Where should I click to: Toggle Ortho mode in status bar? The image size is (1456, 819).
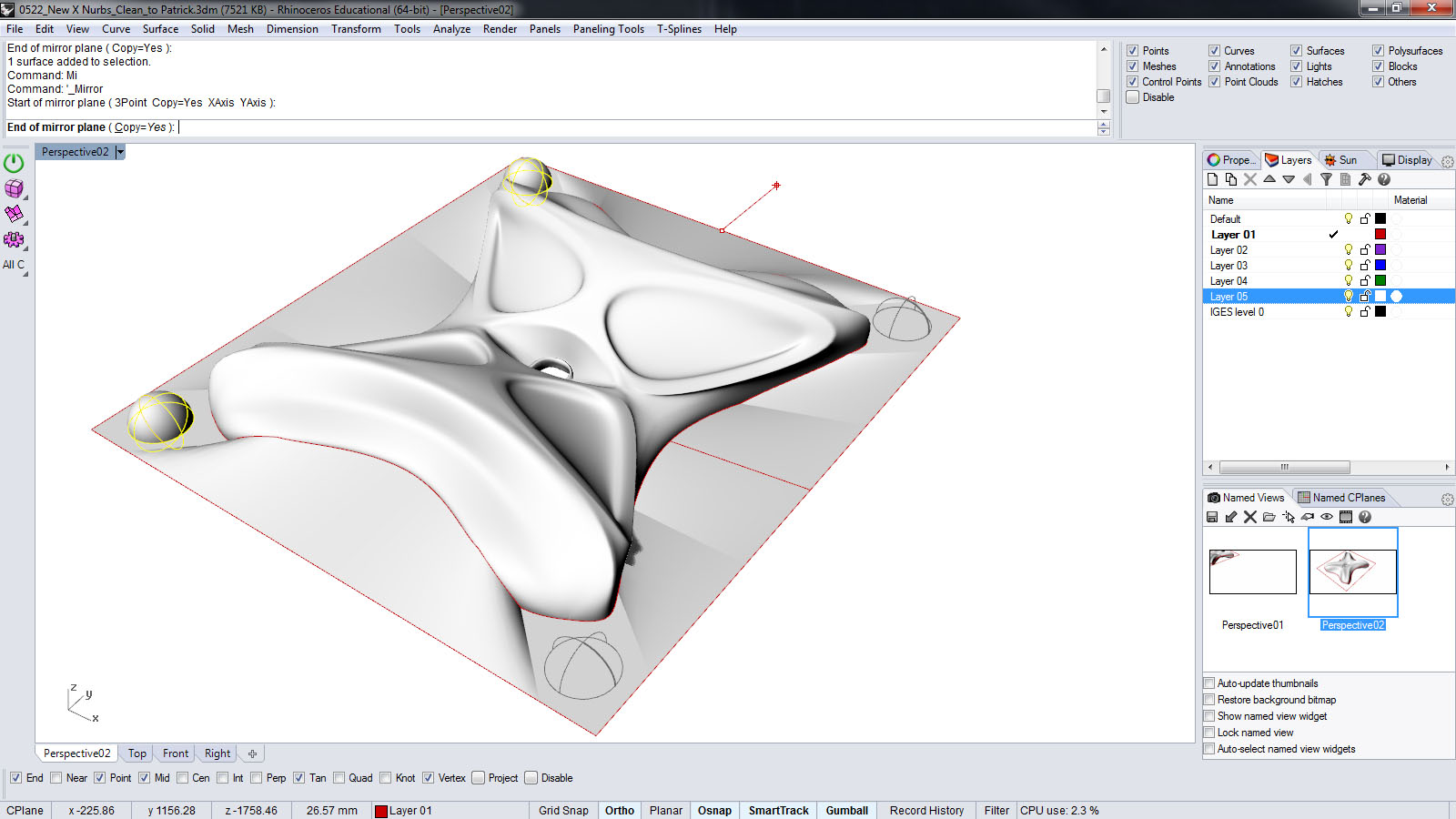[x=620, y=811]
